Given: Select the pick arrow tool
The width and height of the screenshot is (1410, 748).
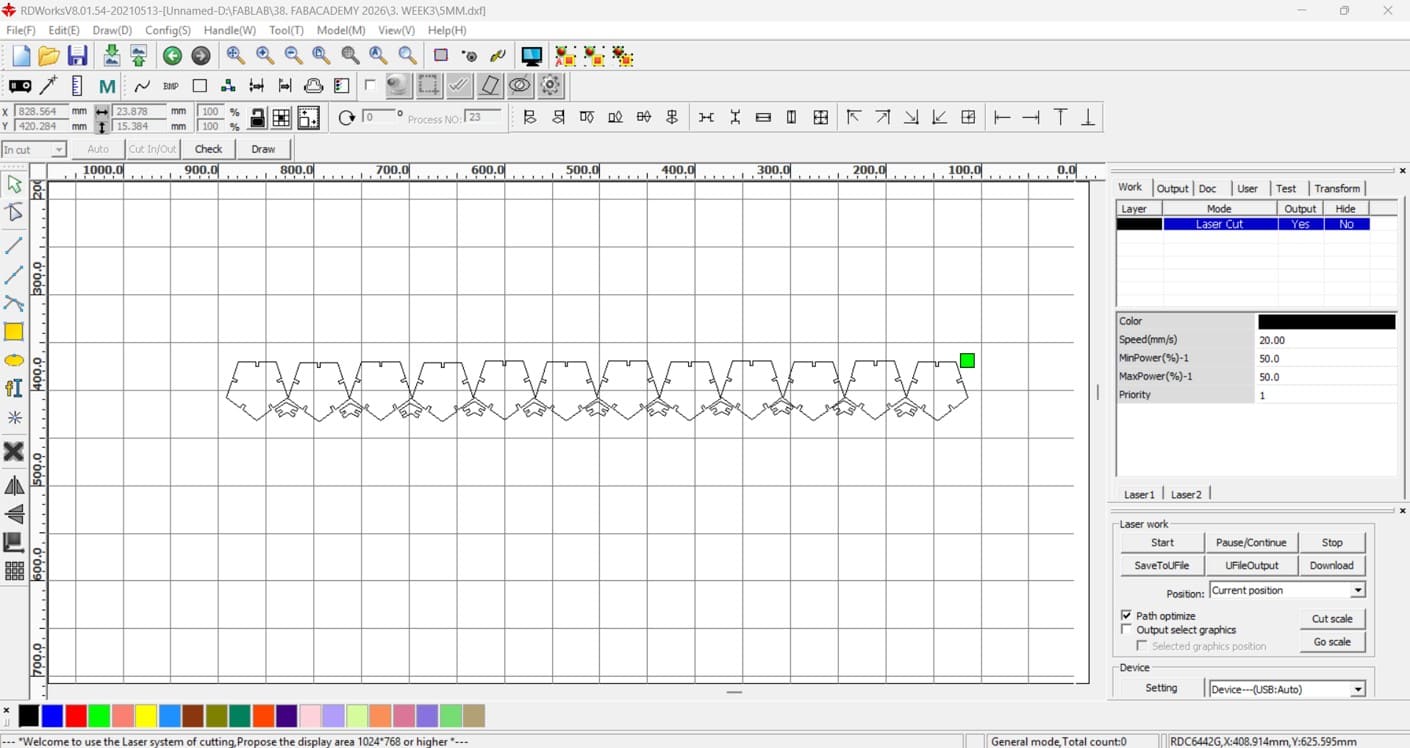Looking at the screenshot, I should [x=14, y=184].
